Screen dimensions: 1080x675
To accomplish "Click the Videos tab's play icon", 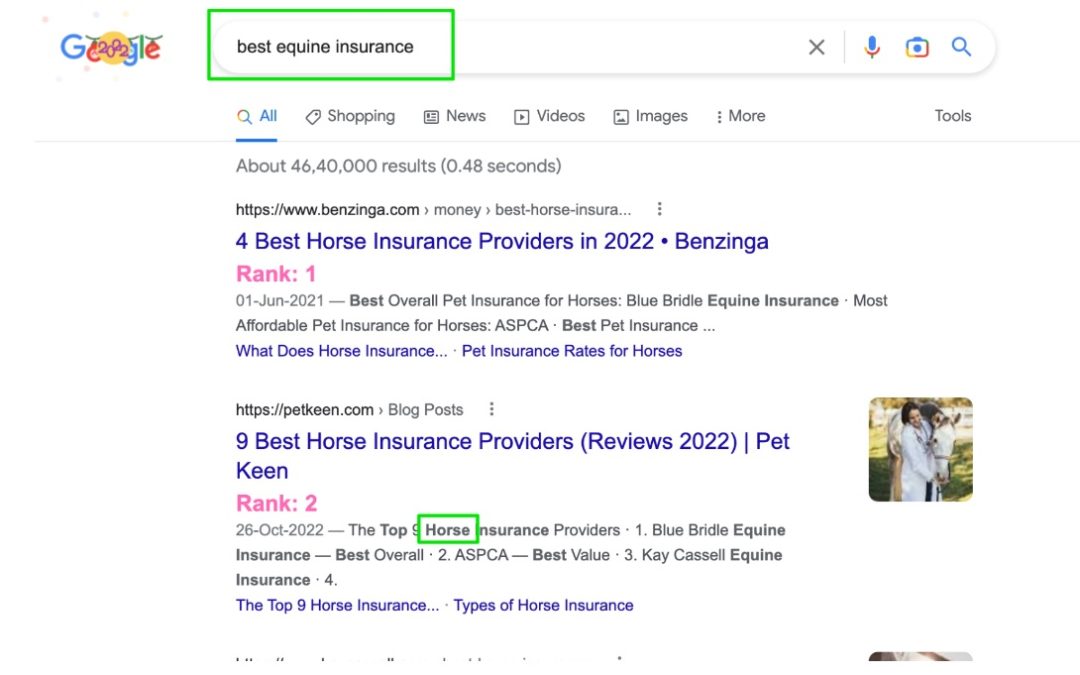I will [521, 116].
